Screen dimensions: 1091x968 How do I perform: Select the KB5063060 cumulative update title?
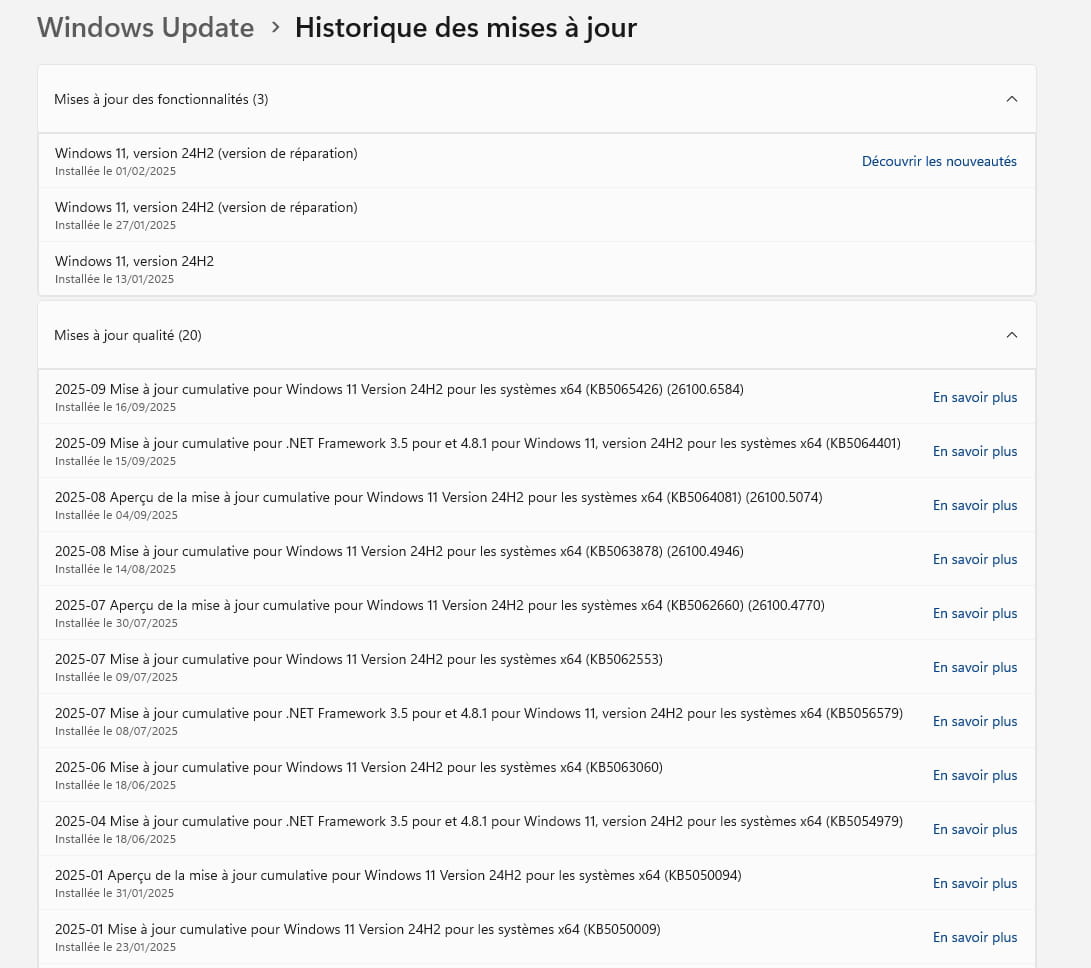pyautogui.click(x=359, y=767)
